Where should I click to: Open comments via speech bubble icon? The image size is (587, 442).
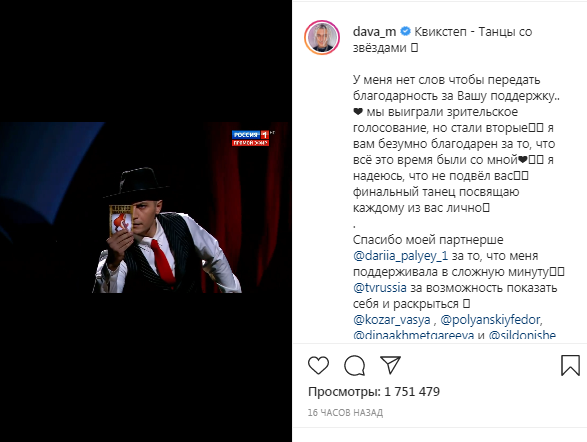point(355,365)
